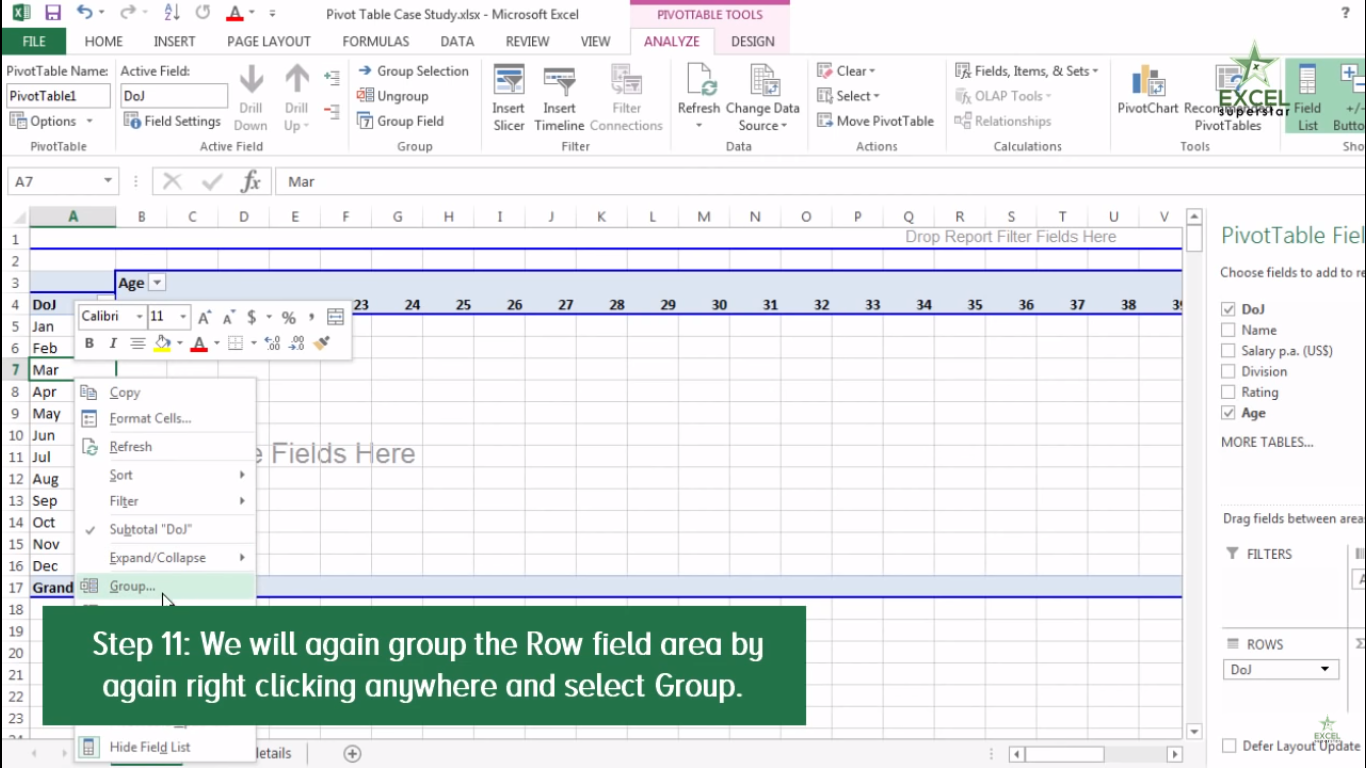Check the Name field checkbox
The height and width of the screenshot is (768, 1366).
pos(1228,330)
